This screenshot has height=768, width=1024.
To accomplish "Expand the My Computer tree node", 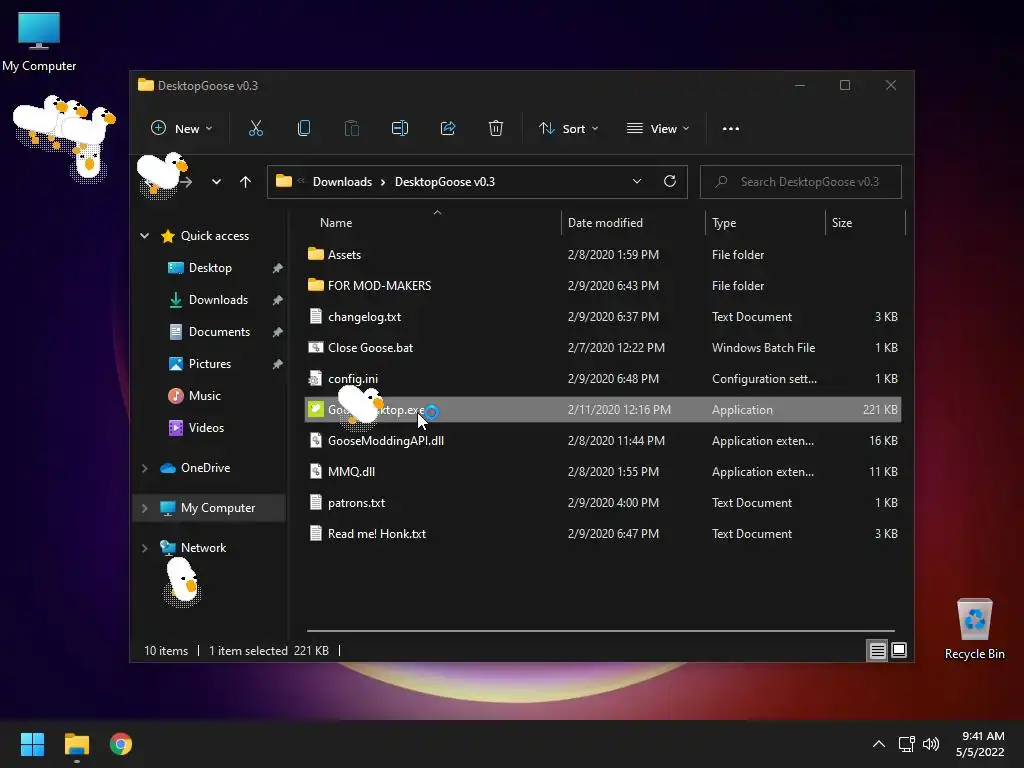I will [144, 508].
